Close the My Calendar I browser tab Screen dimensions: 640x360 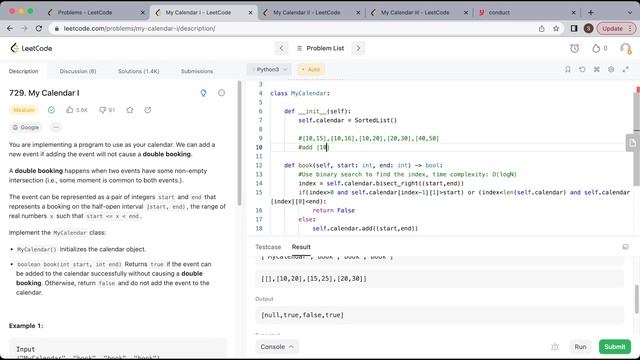pos(250,13)
